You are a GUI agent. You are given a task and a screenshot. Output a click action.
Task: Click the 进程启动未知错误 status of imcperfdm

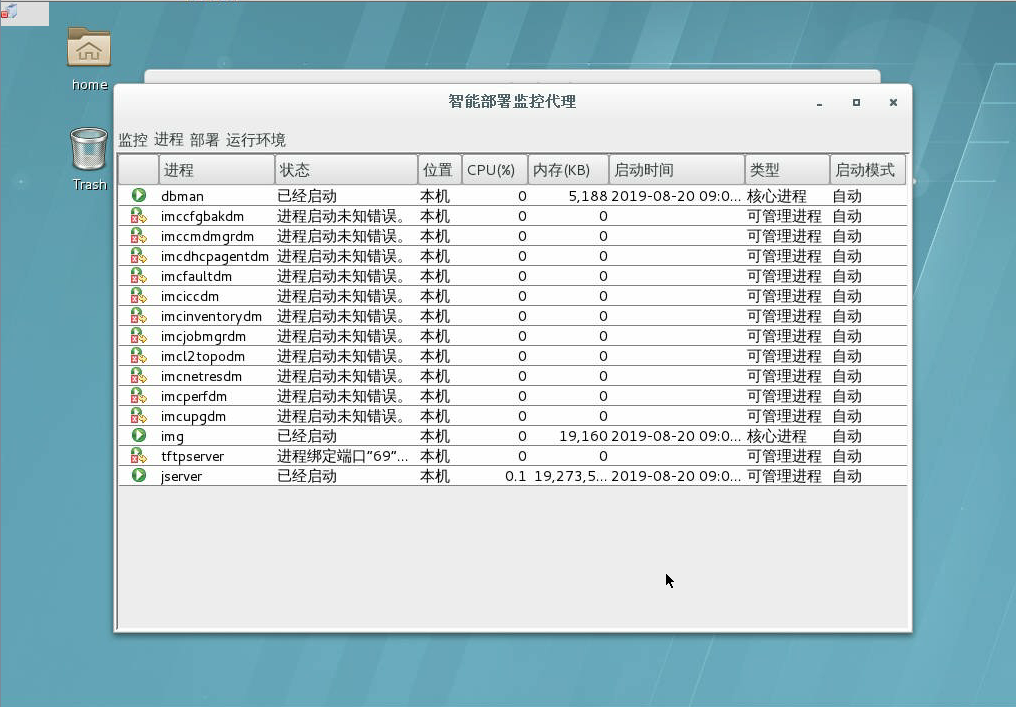(341, 396)
